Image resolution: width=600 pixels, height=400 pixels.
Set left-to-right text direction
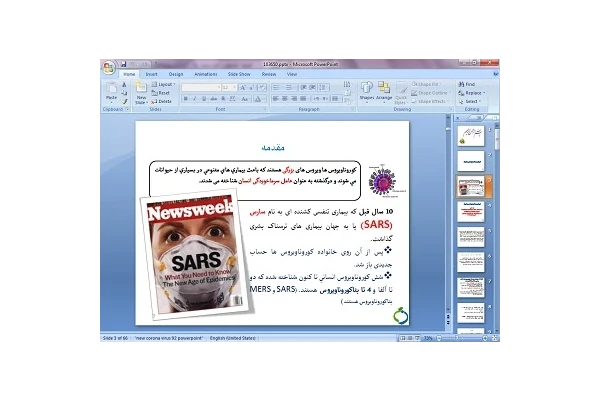click(316, 99)
